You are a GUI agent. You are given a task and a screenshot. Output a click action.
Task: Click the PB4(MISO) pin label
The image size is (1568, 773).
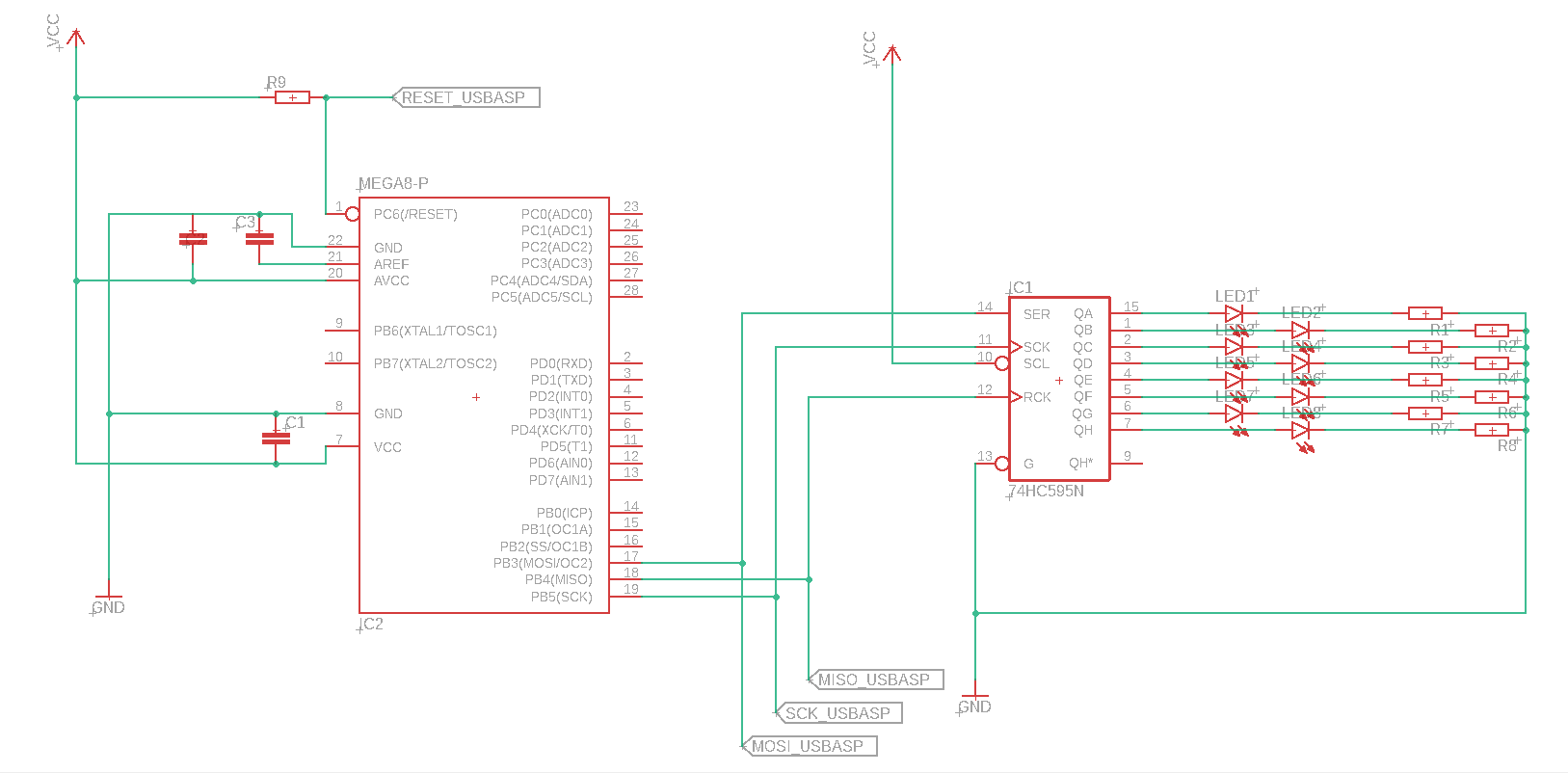(x=559, y=579)
